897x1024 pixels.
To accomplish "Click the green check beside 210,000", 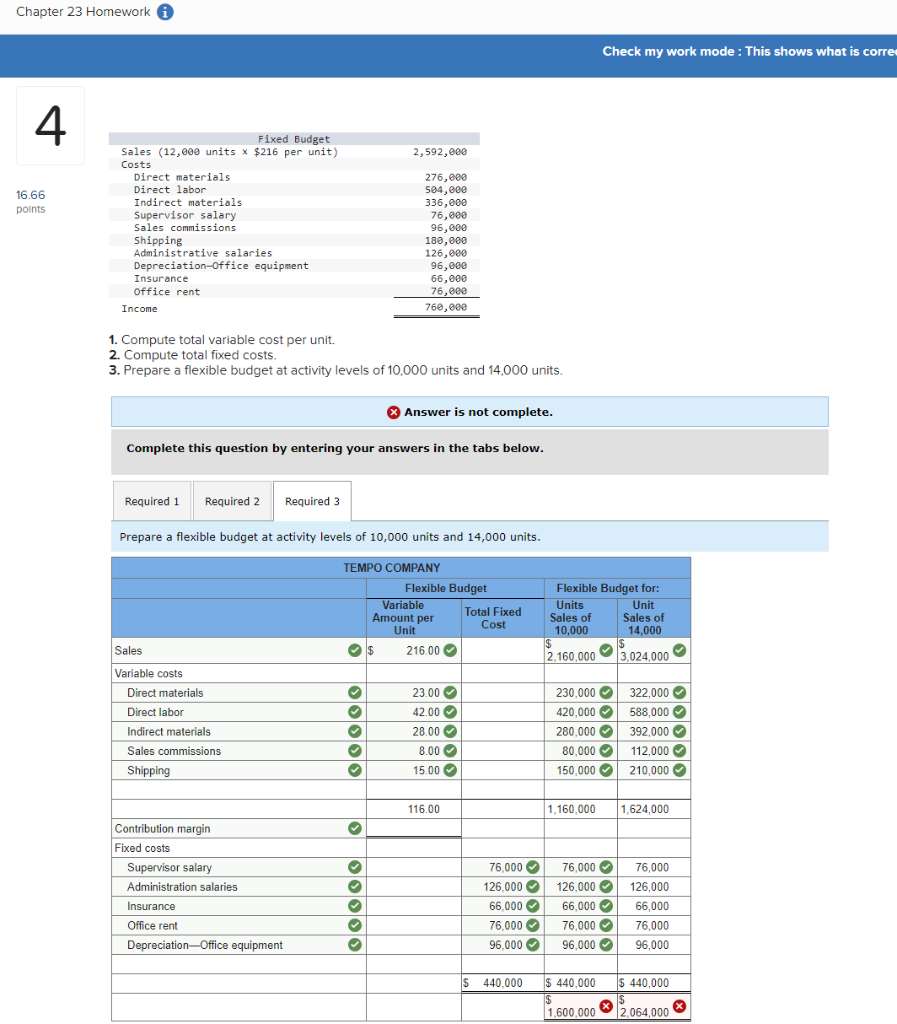I will [x=679, y=770].
